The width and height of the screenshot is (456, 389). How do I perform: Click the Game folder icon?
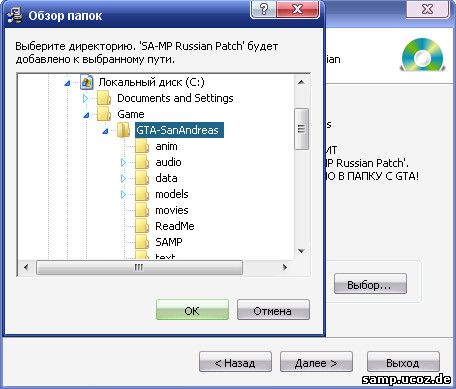pyautogui.click(x=104, y=114)
